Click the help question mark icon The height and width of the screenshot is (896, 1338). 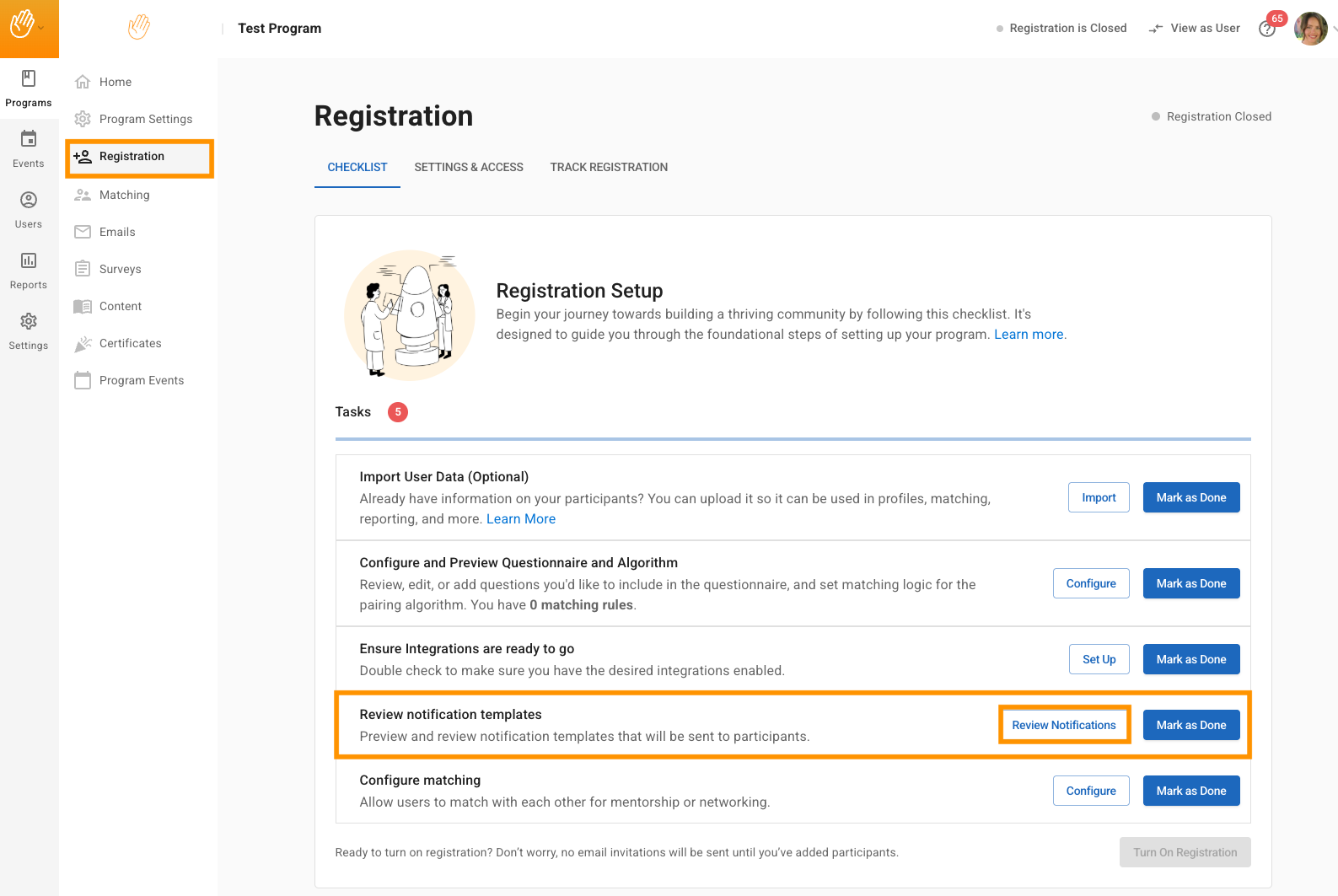(1266, 30)
